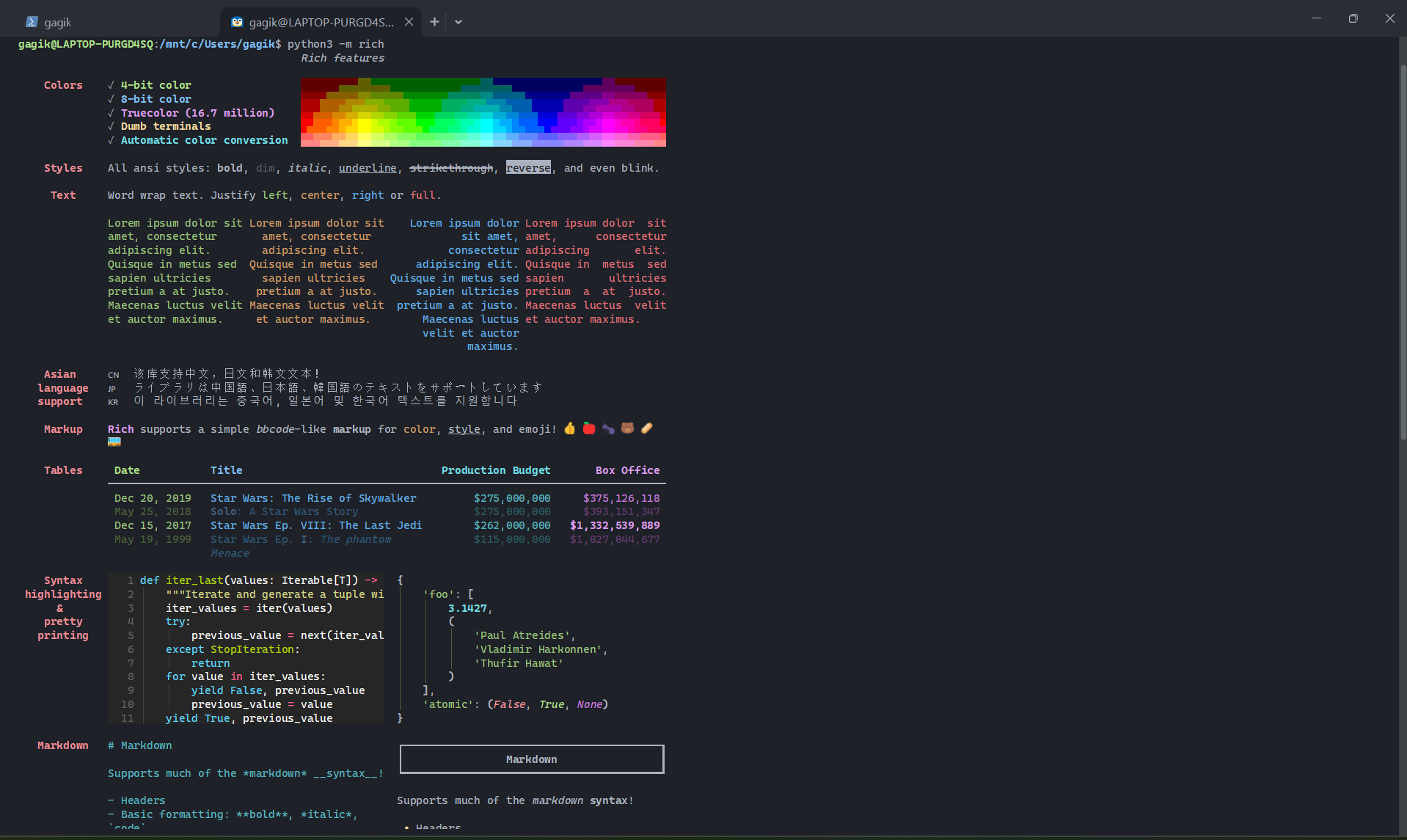1407x840 pixels.
Task: Click the underlined 'style' markup word
Action: [464, 429]
